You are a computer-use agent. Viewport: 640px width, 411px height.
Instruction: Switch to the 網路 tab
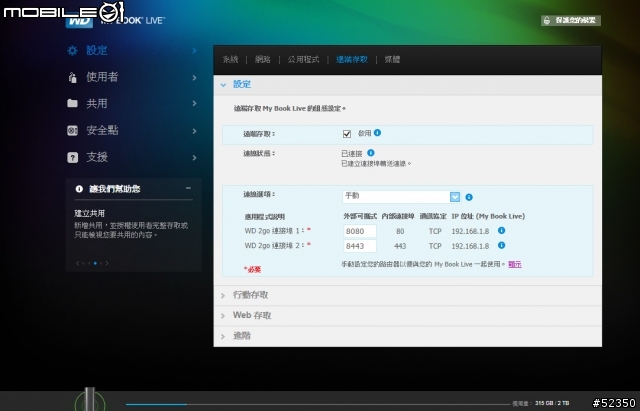[263, 60]
